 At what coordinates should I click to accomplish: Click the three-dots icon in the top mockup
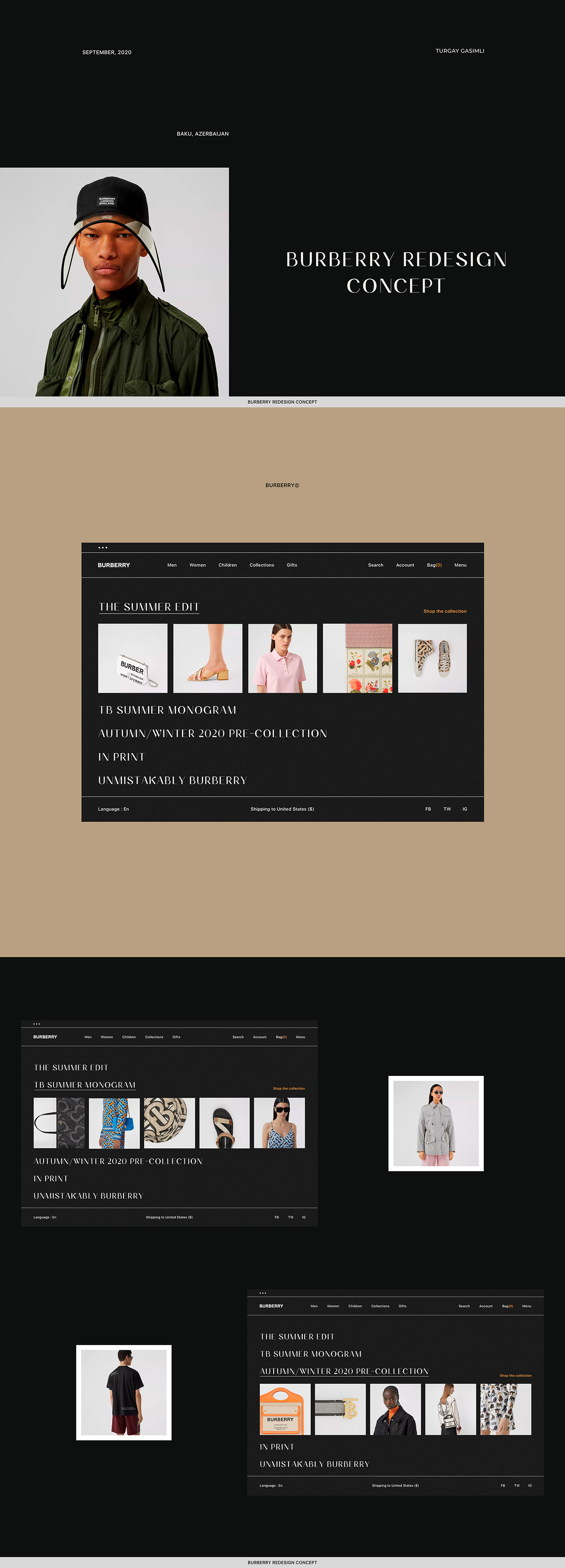click(103, 547)
